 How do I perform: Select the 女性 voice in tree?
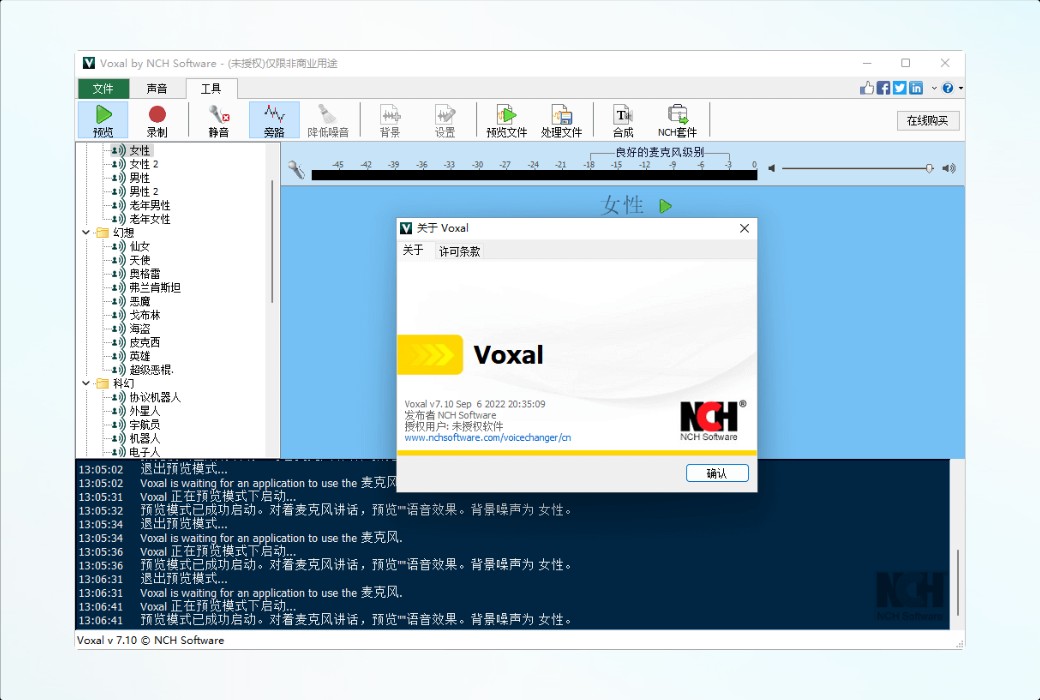(x=139, y=151)
